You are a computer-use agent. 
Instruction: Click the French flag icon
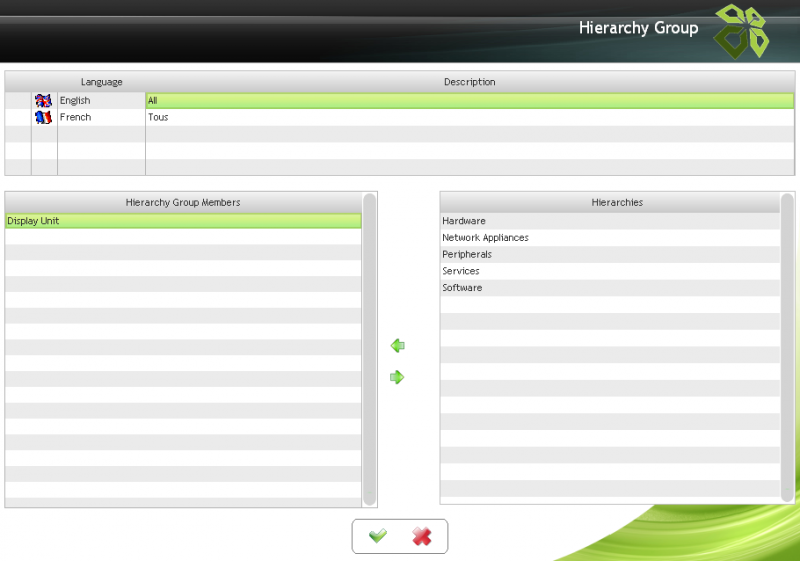43,117
